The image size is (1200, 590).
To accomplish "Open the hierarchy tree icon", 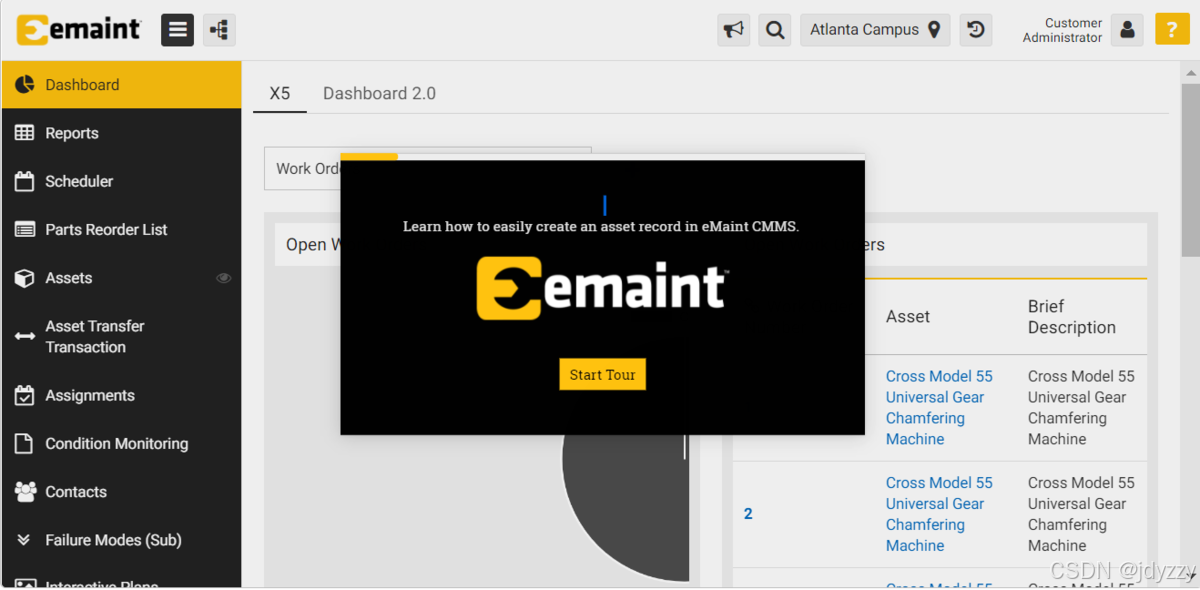I will pos(219,30).
